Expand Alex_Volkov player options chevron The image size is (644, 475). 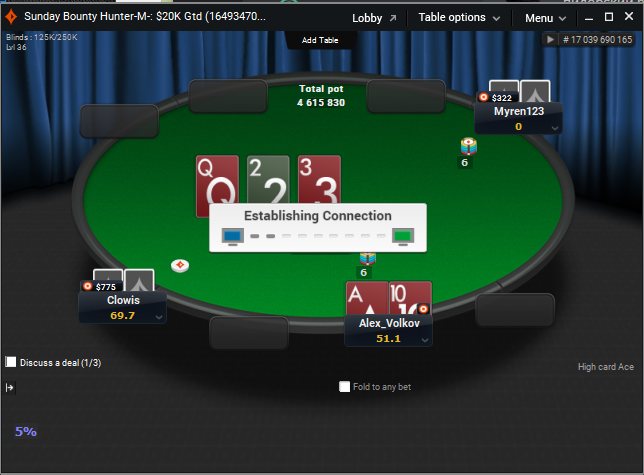(x=425, y=340)
